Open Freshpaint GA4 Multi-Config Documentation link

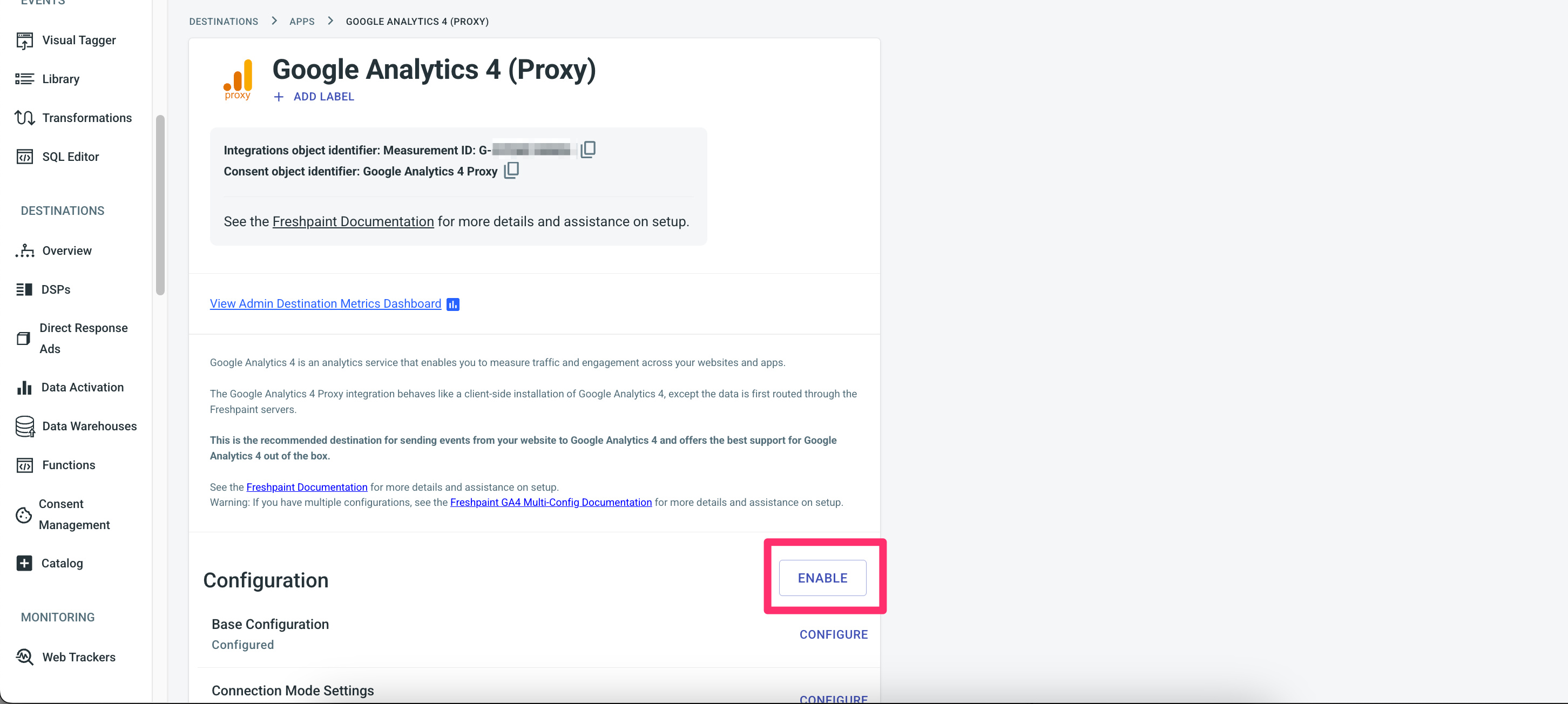(x=550, y=503)
